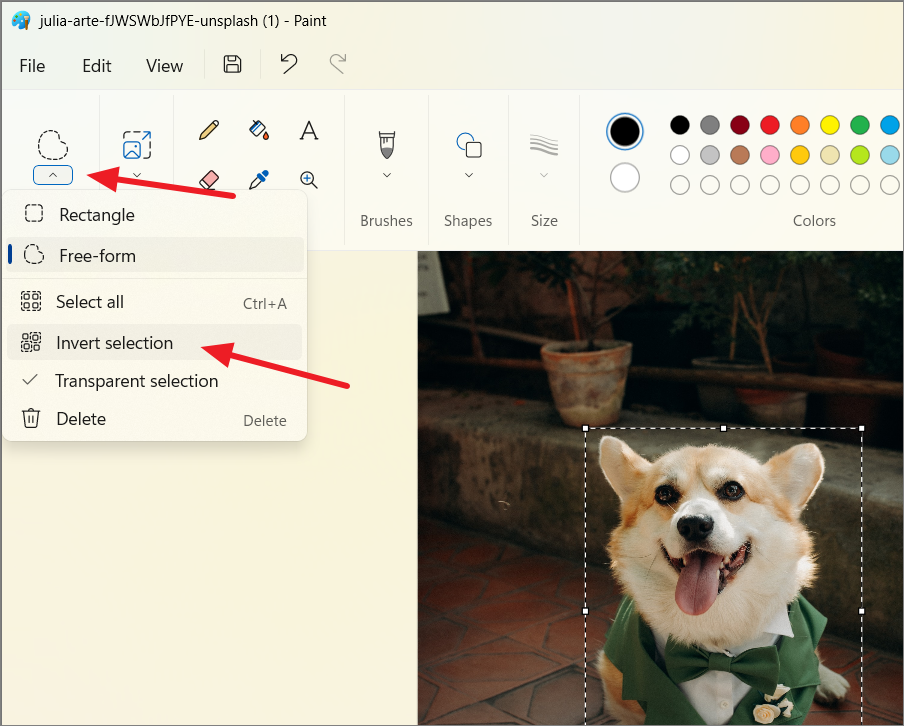Choose Free-form selection mode
Viewport: 904px width, 726px height.
(97, 255)
